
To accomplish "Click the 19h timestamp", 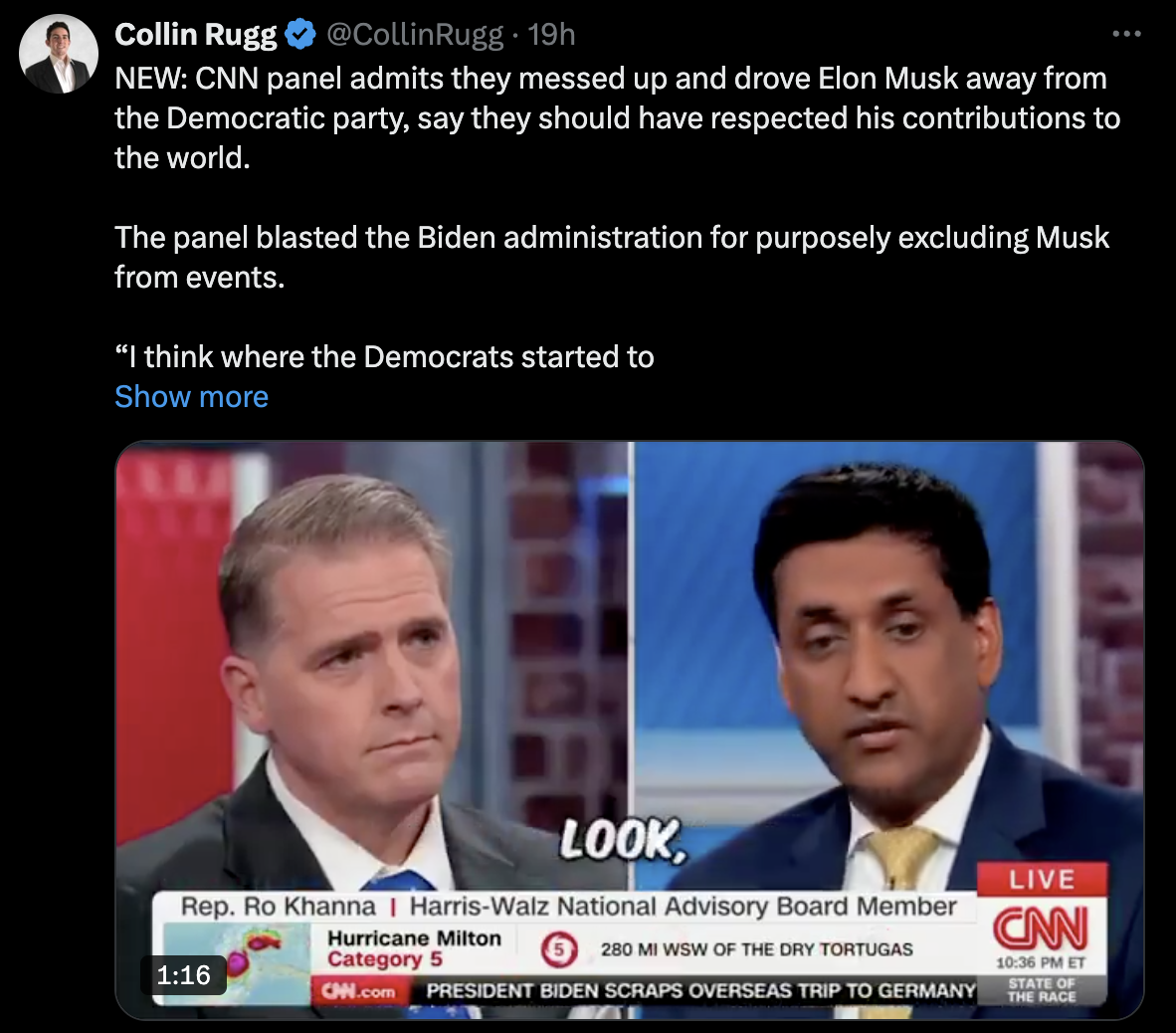I will coord(551,35).
